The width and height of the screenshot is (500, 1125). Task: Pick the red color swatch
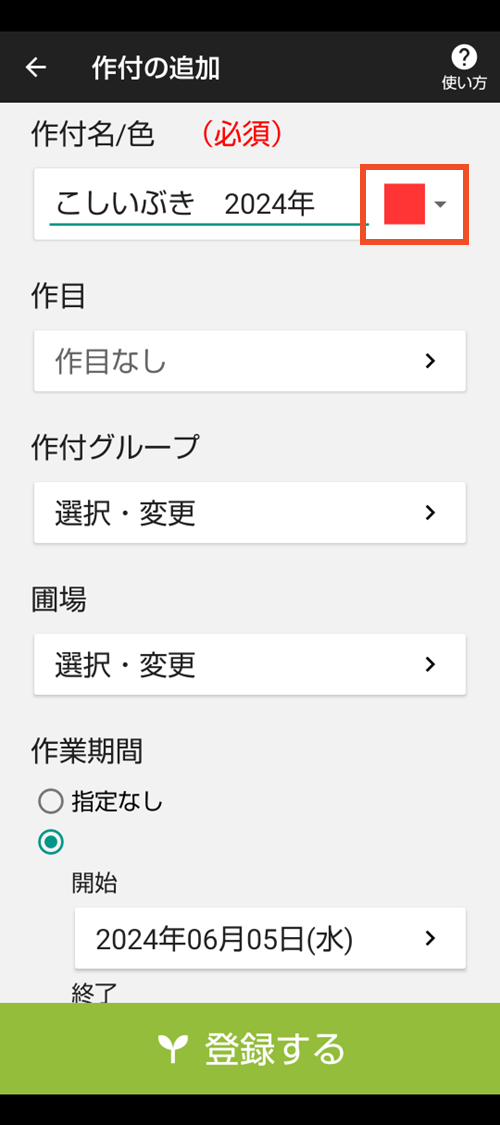(405, 204)
